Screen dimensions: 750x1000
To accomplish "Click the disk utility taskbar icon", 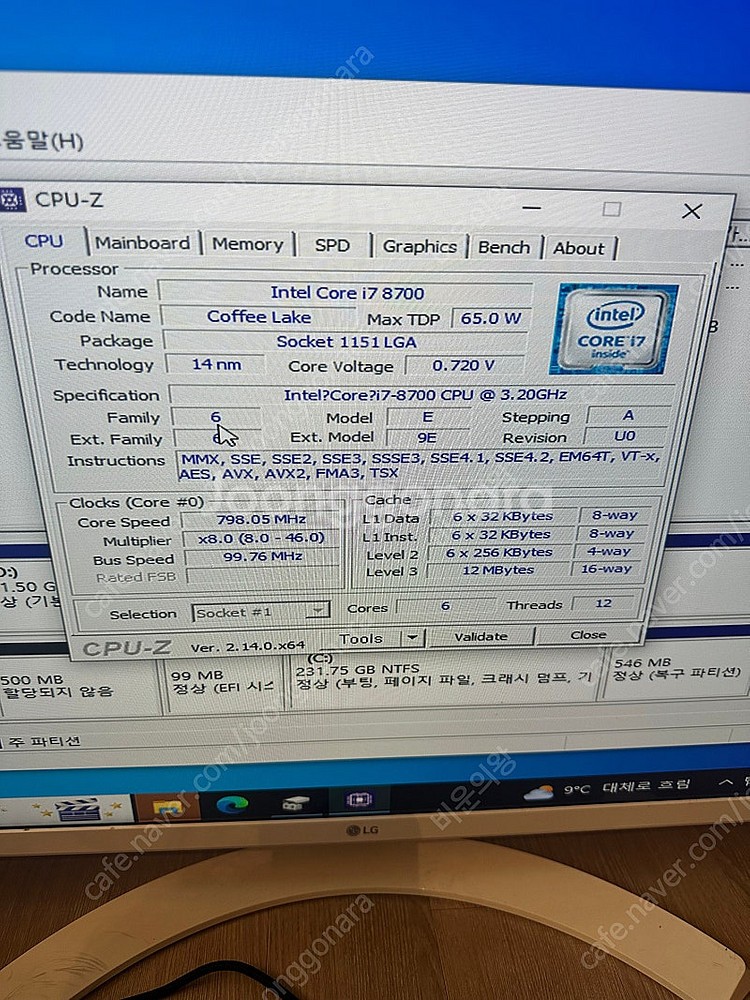I will click(x=295, y=802).
